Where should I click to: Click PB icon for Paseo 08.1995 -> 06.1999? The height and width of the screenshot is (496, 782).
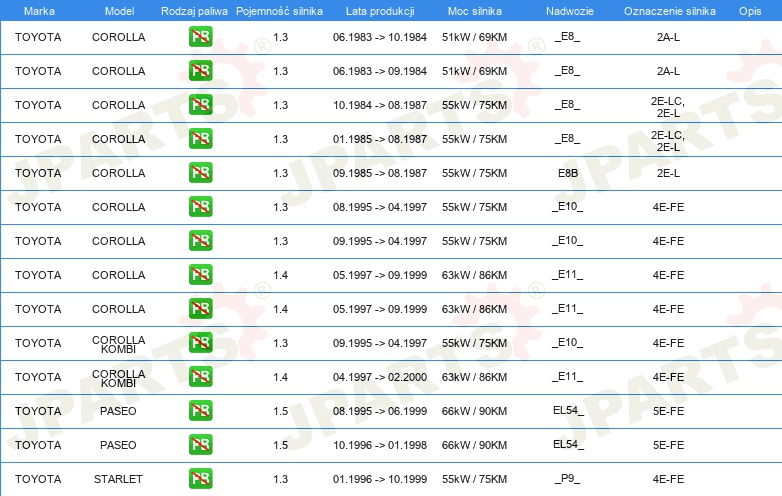[x=200, y=410]
